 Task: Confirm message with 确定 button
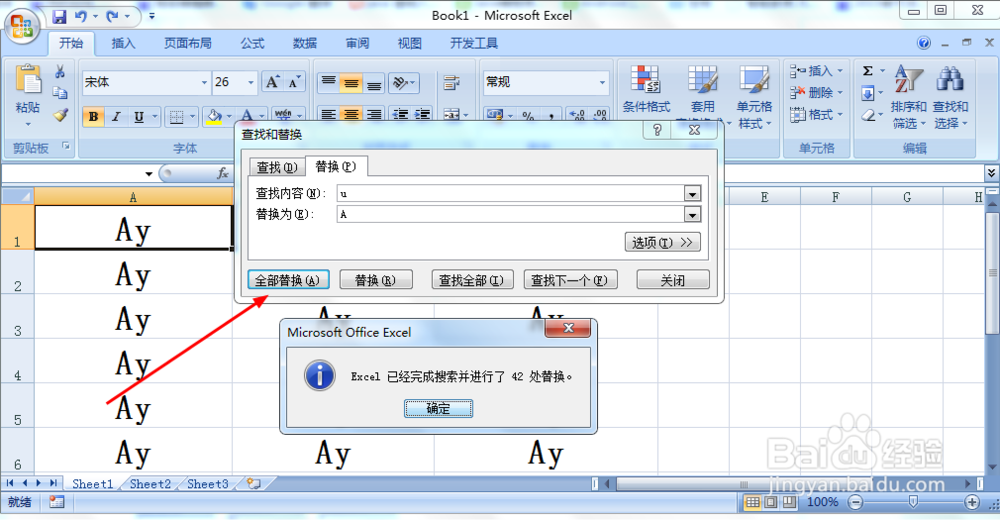point(438,408)
